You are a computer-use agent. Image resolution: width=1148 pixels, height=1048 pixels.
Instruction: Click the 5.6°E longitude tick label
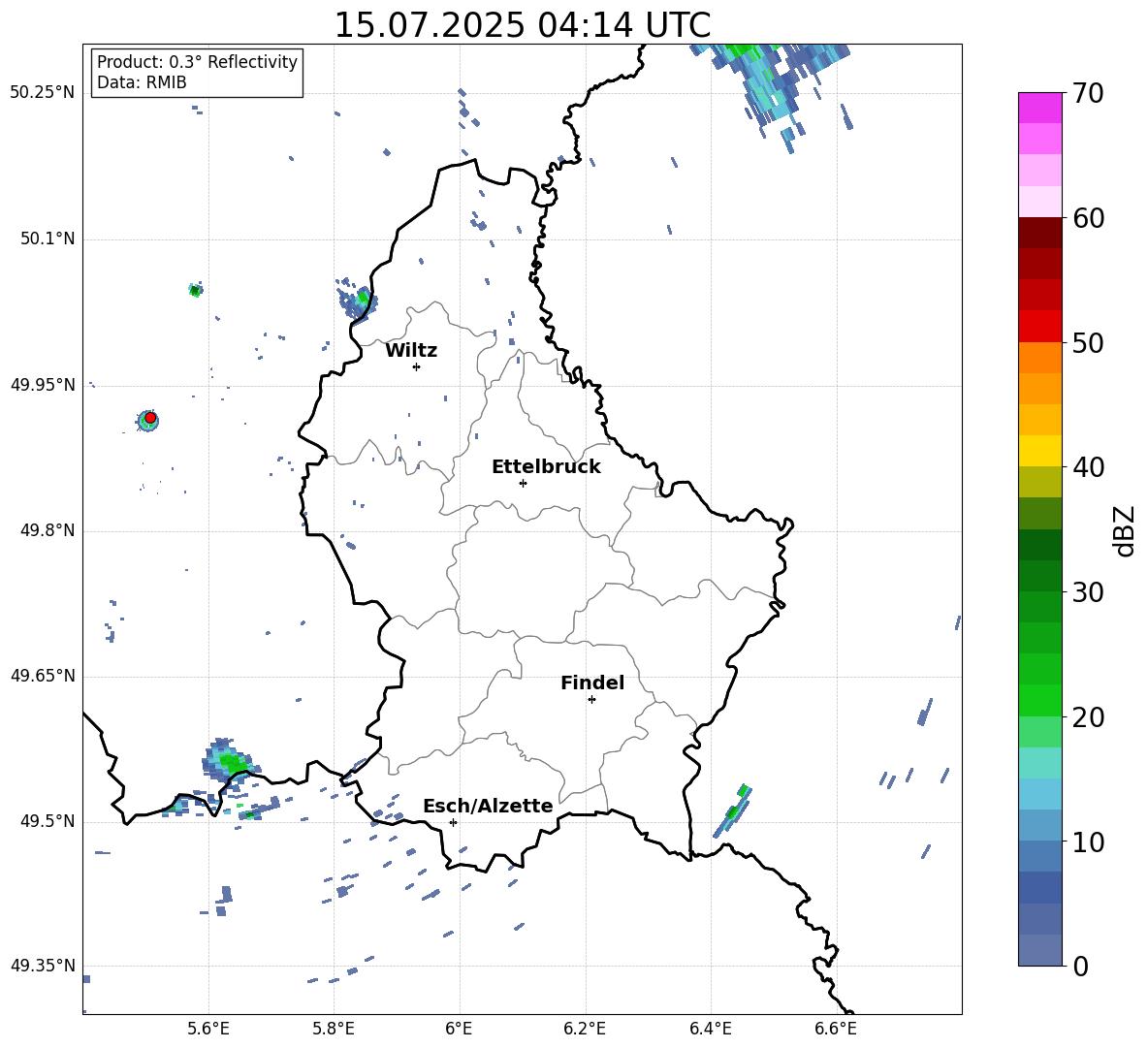pos(207,1029)
